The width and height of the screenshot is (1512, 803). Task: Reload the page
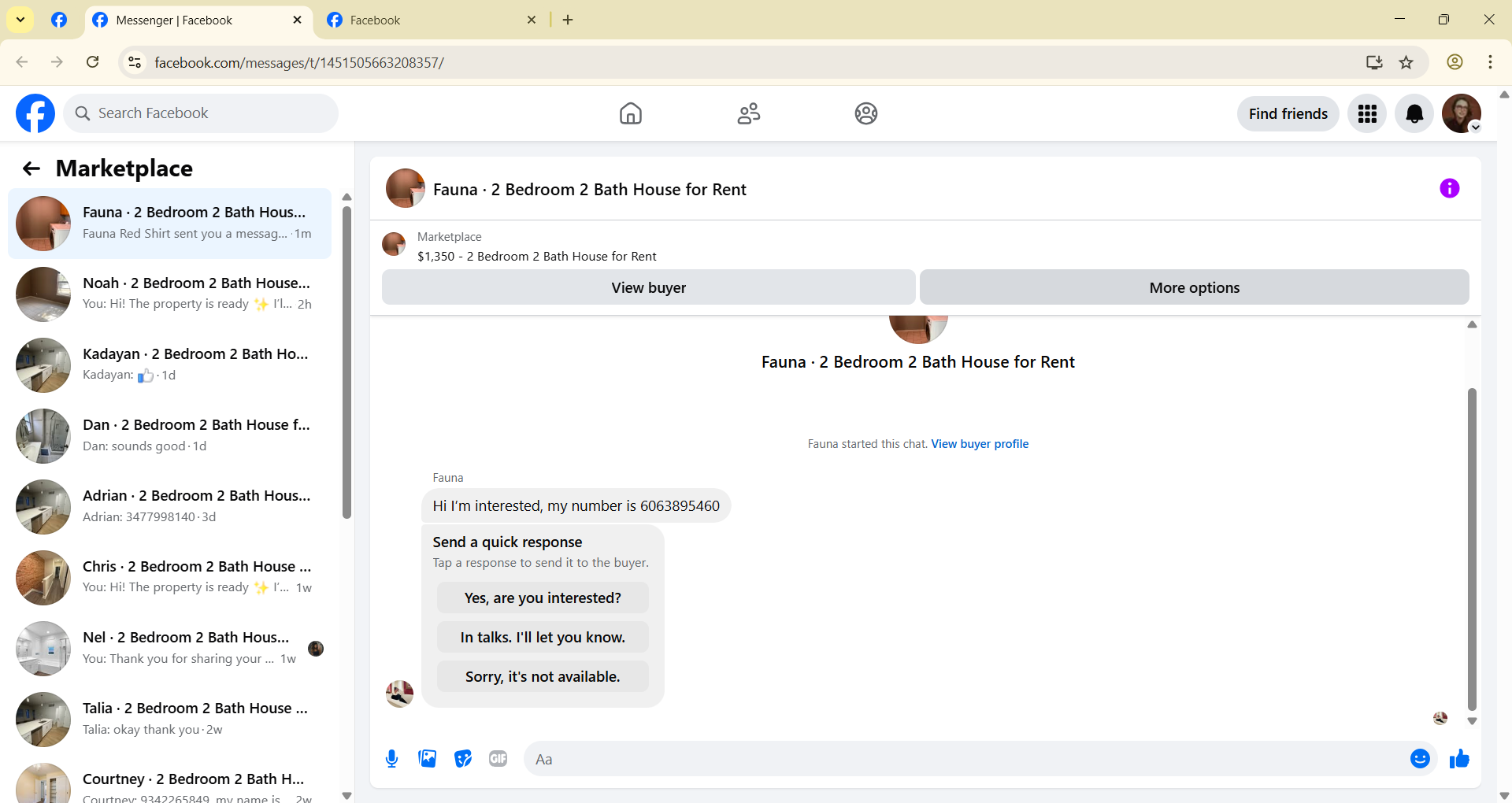tap(92, 62)
